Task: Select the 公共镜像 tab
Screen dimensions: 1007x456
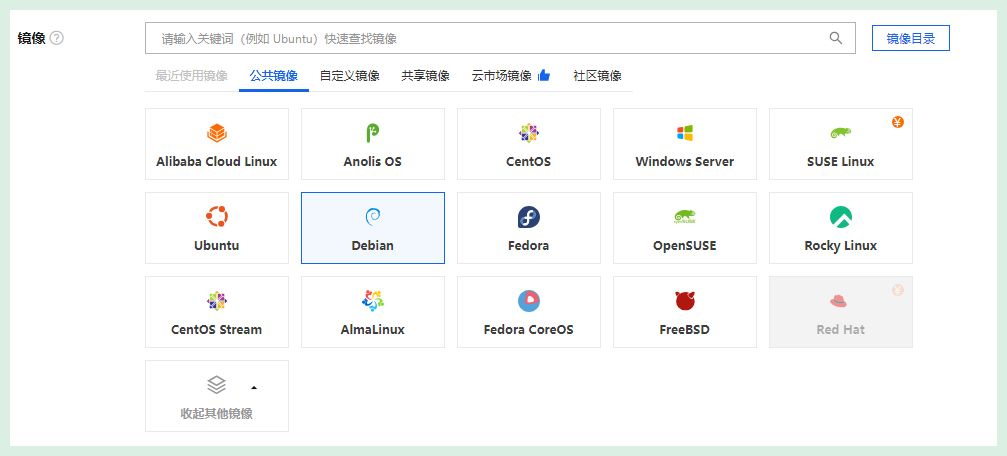Action: click(274, 76)
